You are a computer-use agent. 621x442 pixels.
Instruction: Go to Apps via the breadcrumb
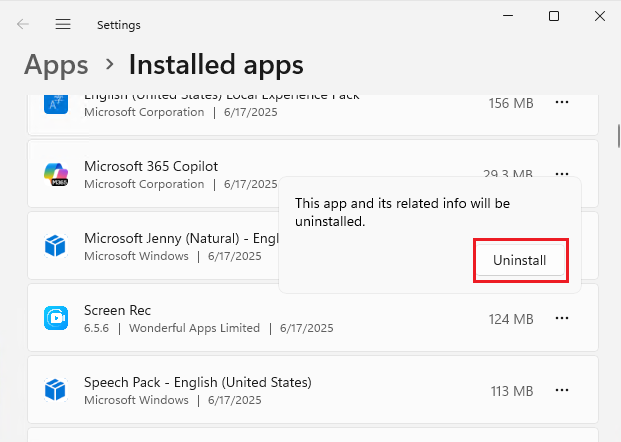(x=56, y=65)
